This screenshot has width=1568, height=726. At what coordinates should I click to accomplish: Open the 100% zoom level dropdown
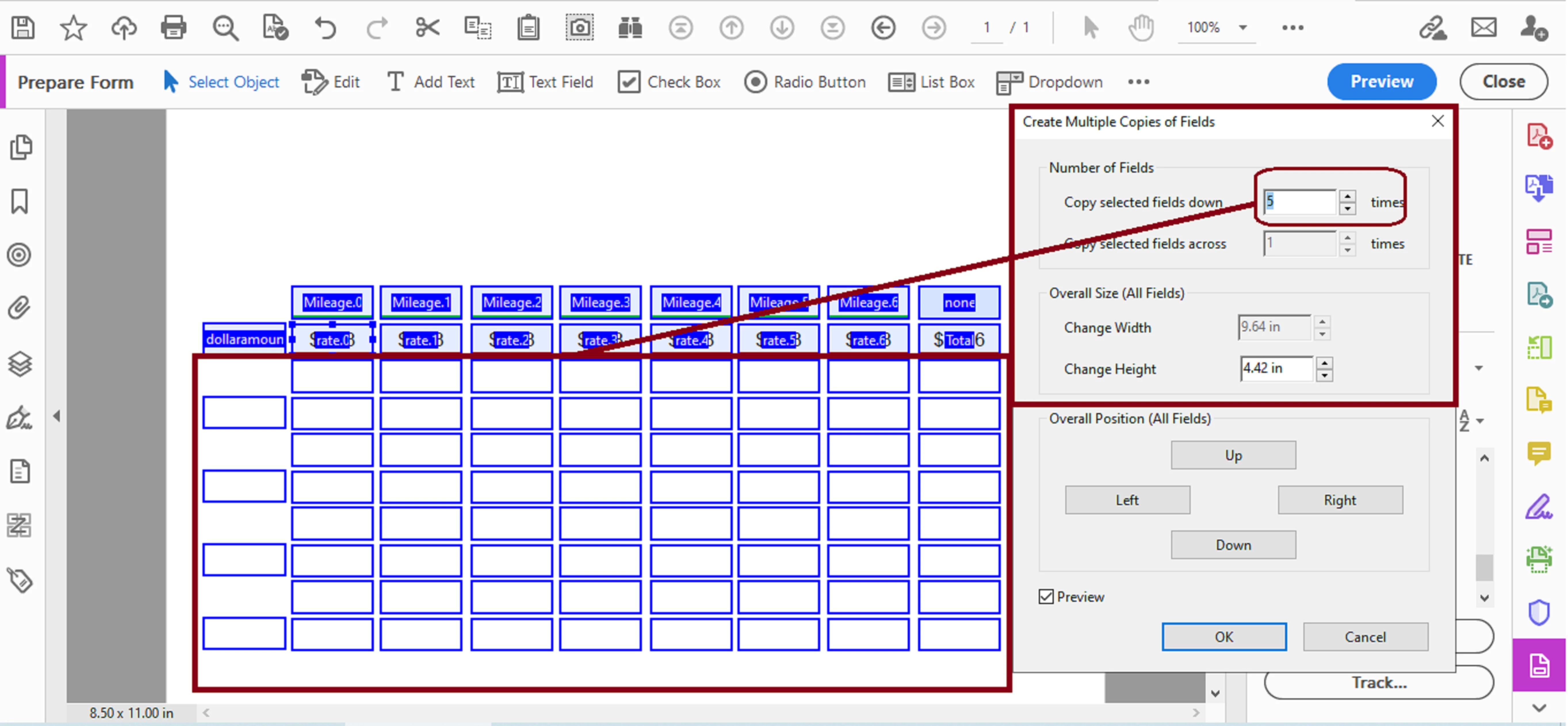point(1243,28)
